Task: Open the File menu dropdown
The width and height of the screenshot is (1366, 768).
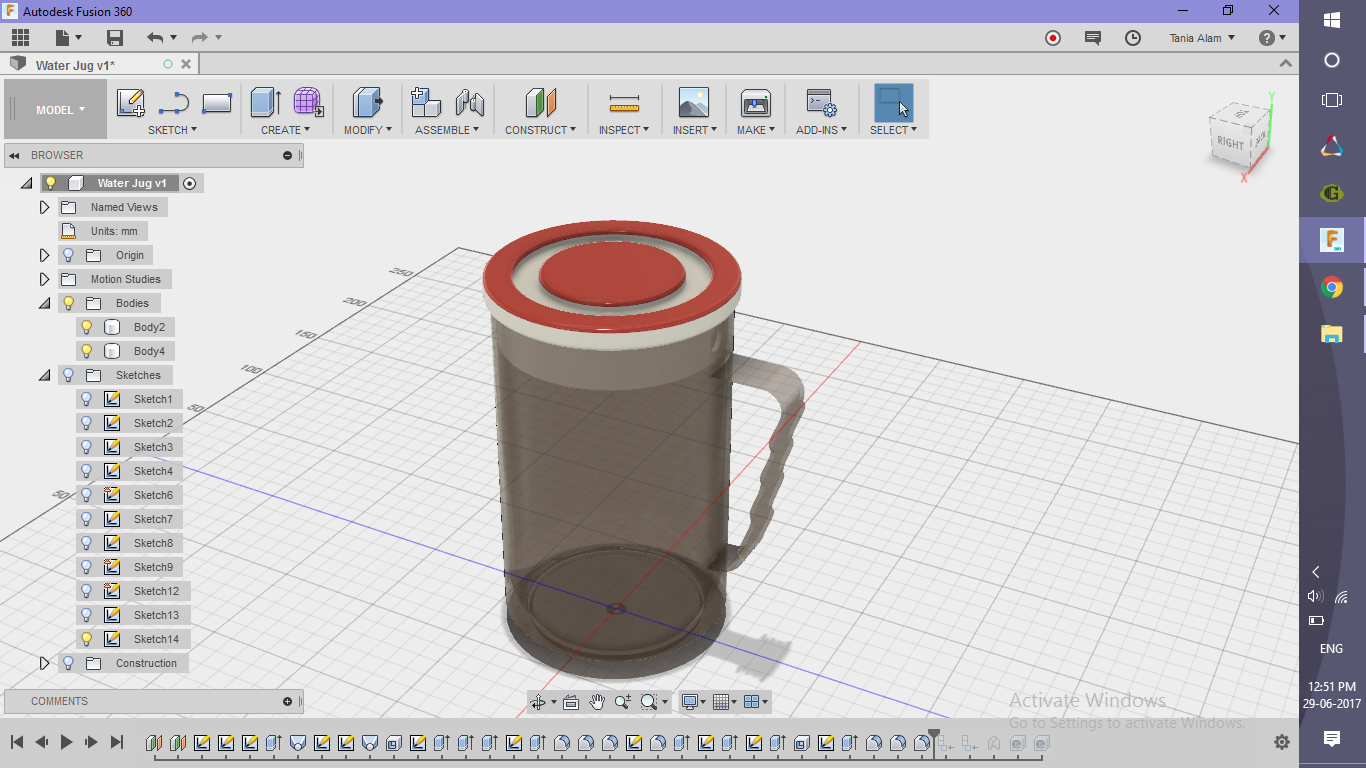Action: point(68,38)
